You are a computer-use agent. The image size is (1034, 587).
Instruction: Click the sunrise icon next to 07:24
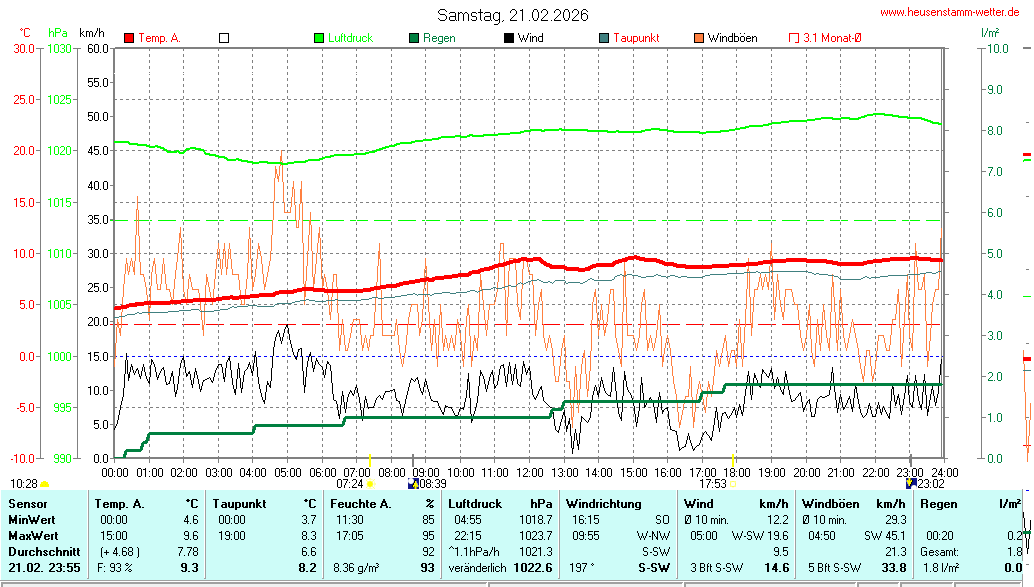click(371, 484)
